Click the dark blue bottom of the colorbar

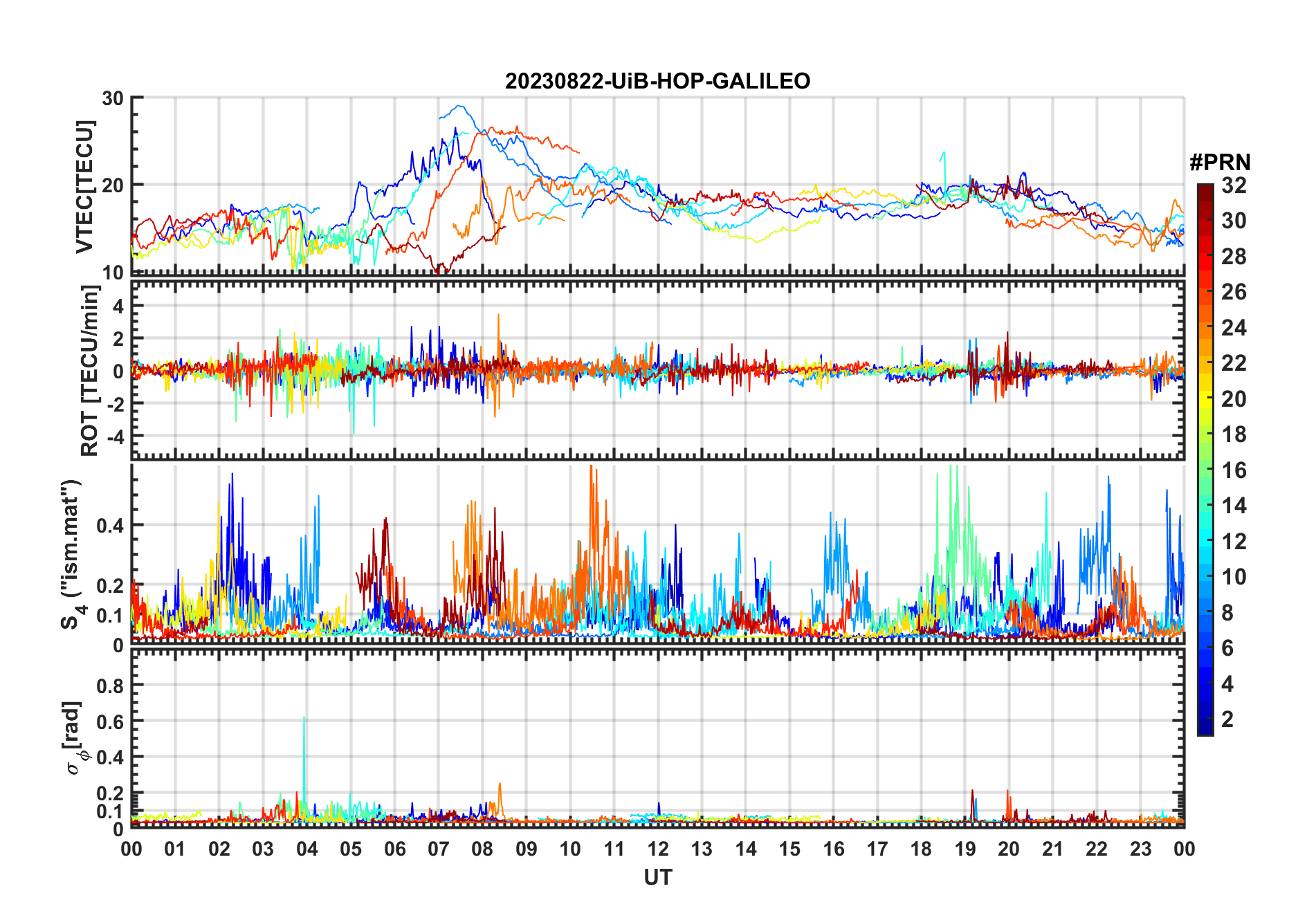[x=1205, y=728]
